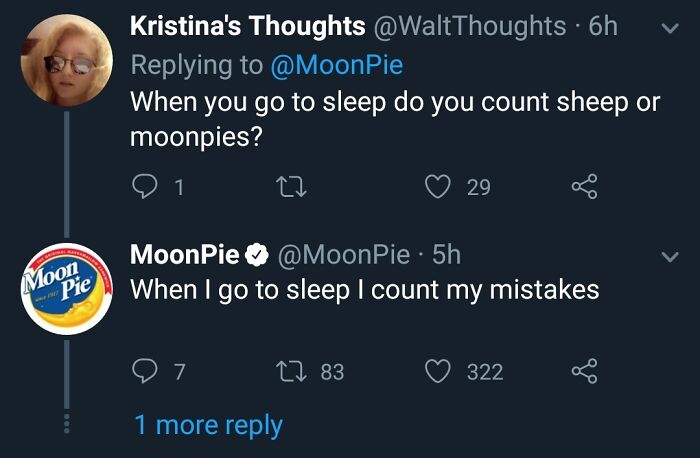Show 1 more reply
The image size is (700, 458).
208,425
